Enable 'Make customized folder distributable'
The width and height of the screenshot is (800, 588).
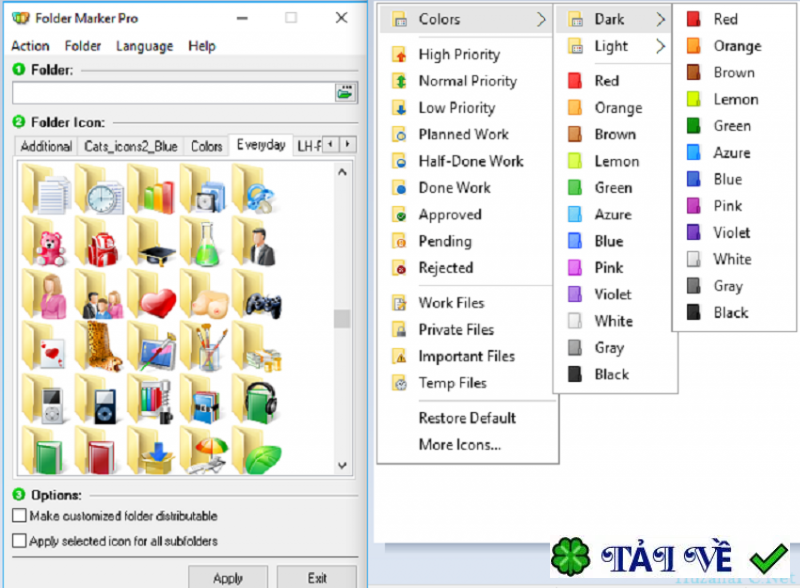coord(16,516)
